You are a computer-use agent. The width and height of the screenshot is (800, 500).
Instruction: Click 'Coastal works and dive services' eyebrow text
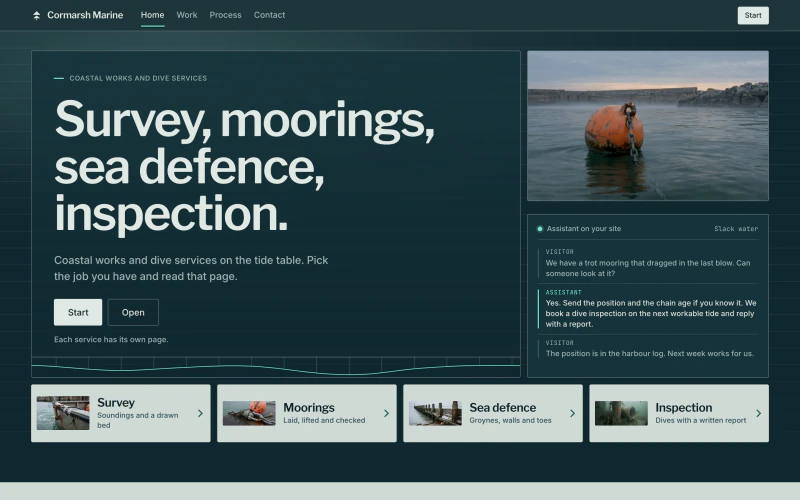pyautogui.click(x=138, y=78)
